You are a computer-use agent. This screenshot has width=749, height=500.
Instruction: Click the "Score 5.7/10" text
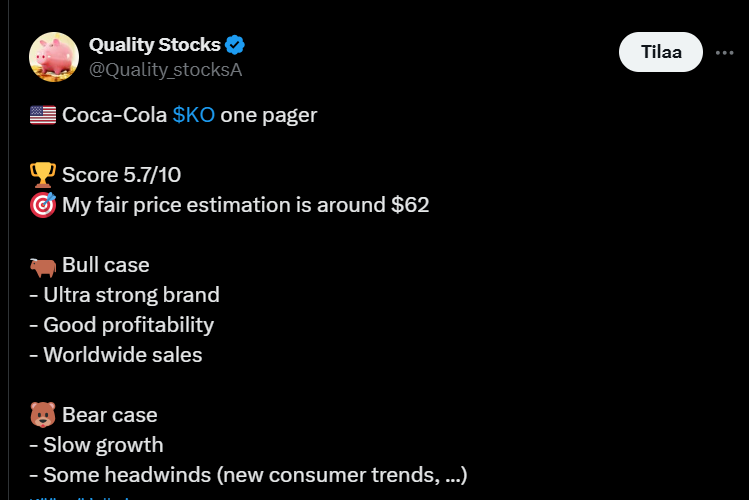pos(119,175)
